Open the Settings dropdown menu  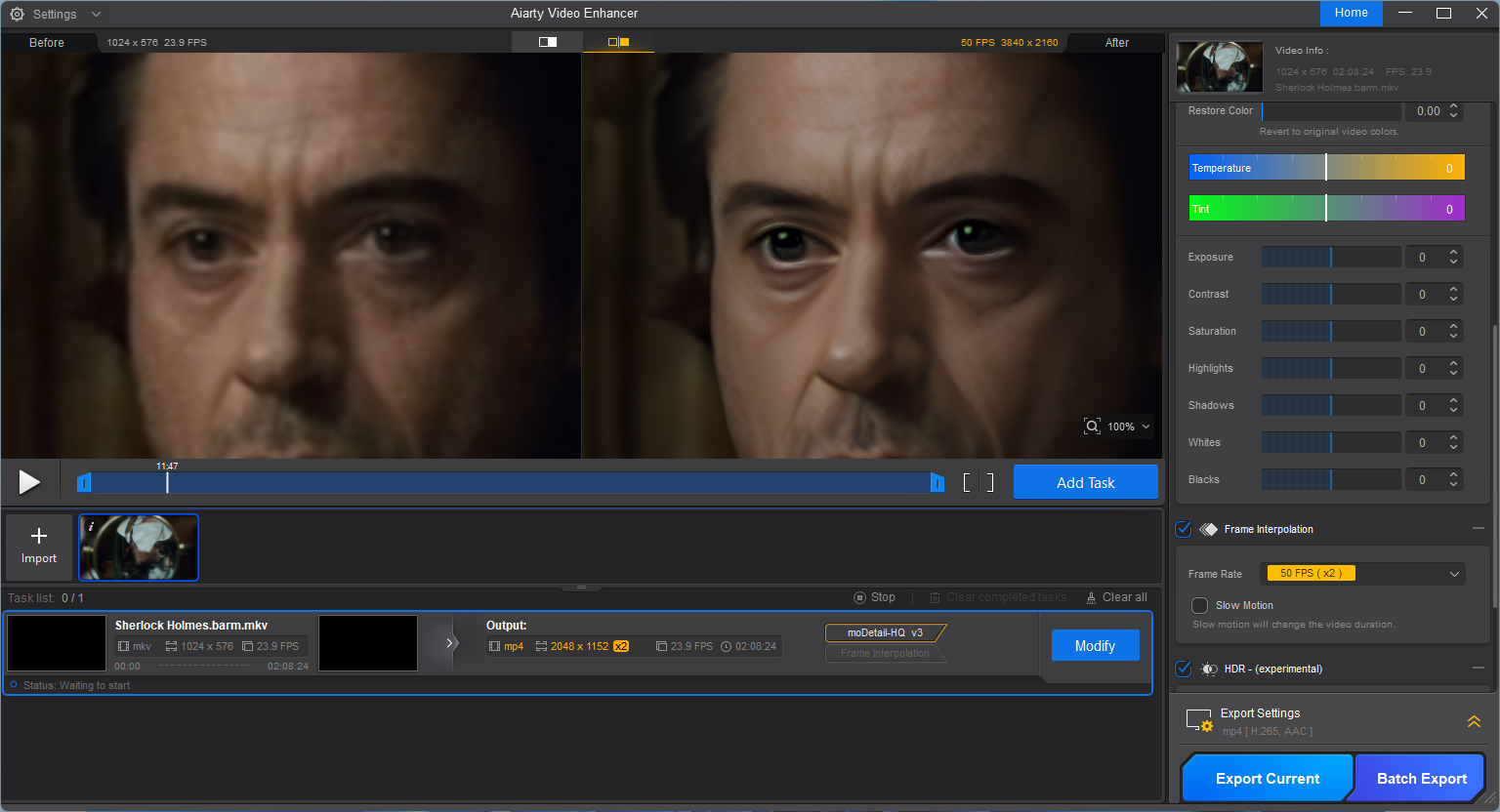[96, 14]
